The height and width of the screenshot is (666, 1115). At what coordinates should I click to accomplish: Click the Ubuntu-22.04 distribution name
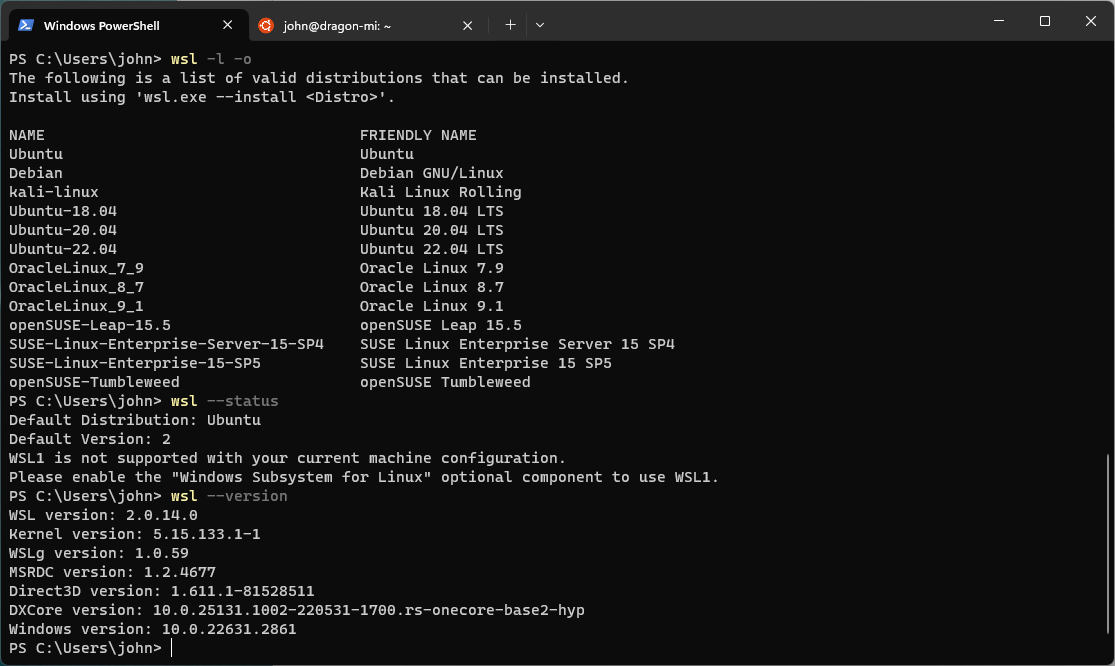(x=64, y=248)
